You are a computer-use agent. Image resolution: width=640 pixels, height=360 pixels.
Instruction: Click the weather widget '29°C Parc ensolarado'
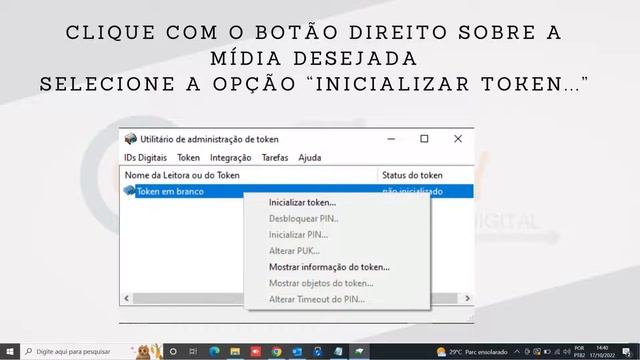[x=472, y=351]
